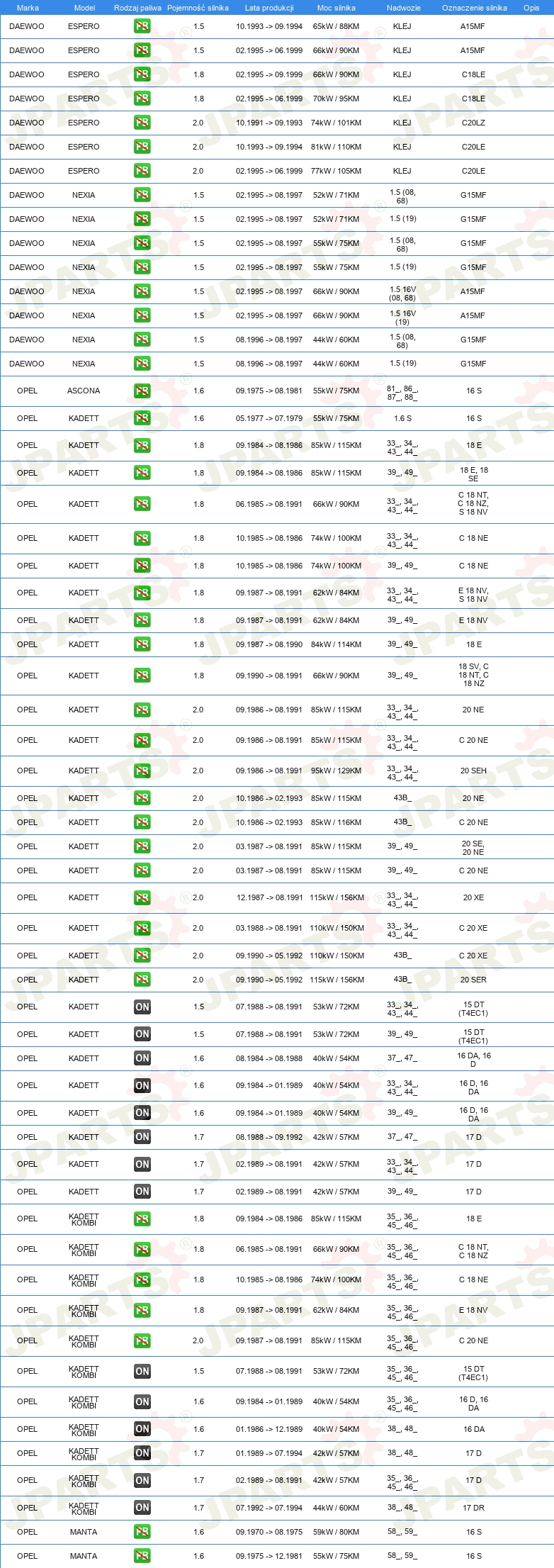Select the 1.6 S body cell
This screenshot has width=554, height=1568.
[x=402, y=418]
